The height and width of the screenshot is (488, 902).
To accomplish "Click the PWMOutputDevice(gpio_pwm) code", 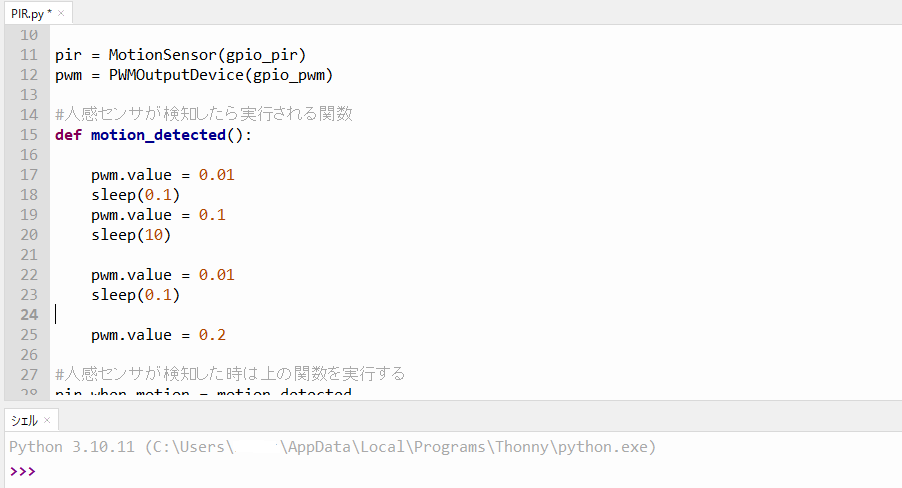I will point(221,75).
